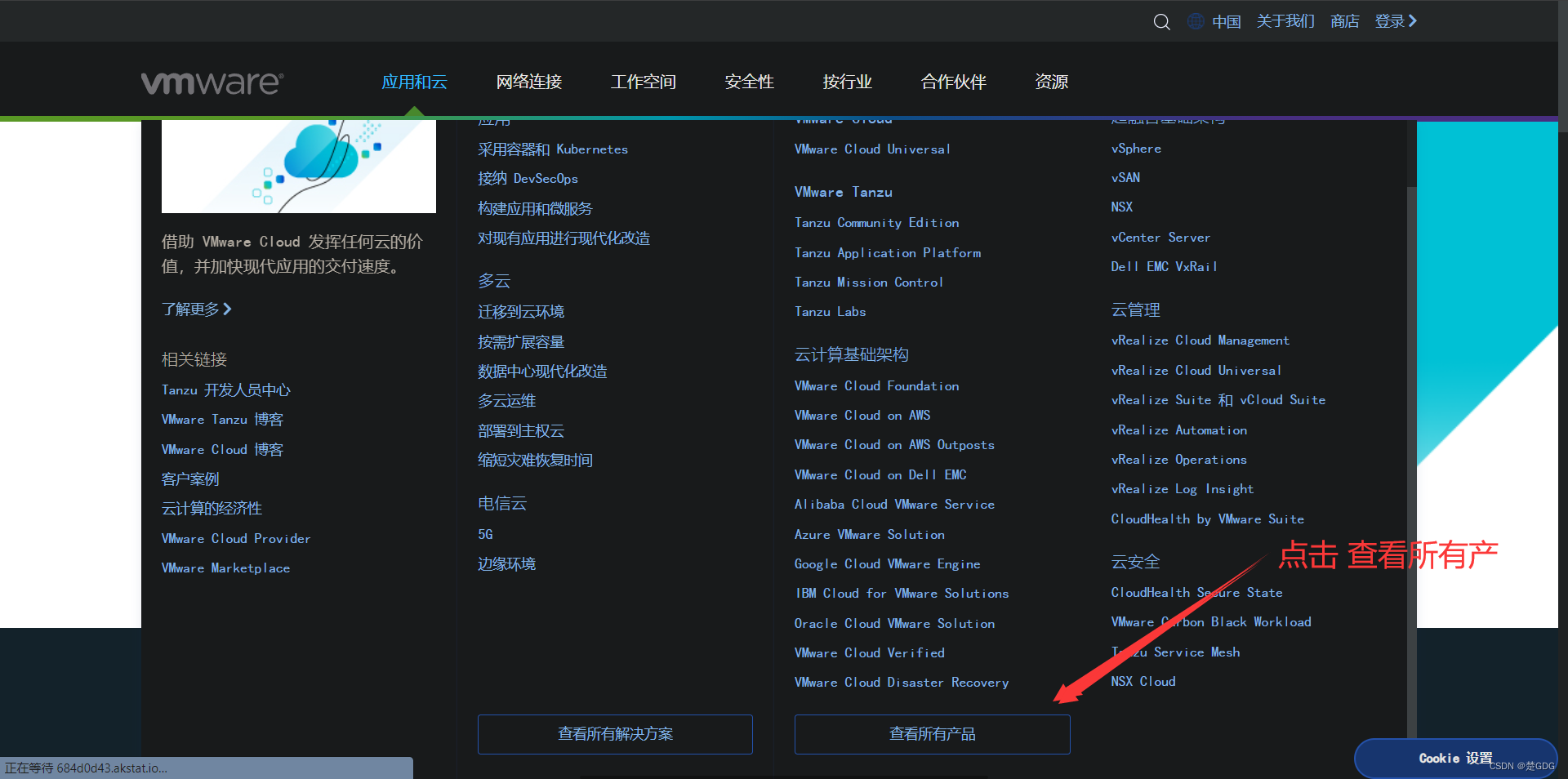The image size is (1568, 779).
Task: Open the 资源 menu
Action: pos(1052,82)
